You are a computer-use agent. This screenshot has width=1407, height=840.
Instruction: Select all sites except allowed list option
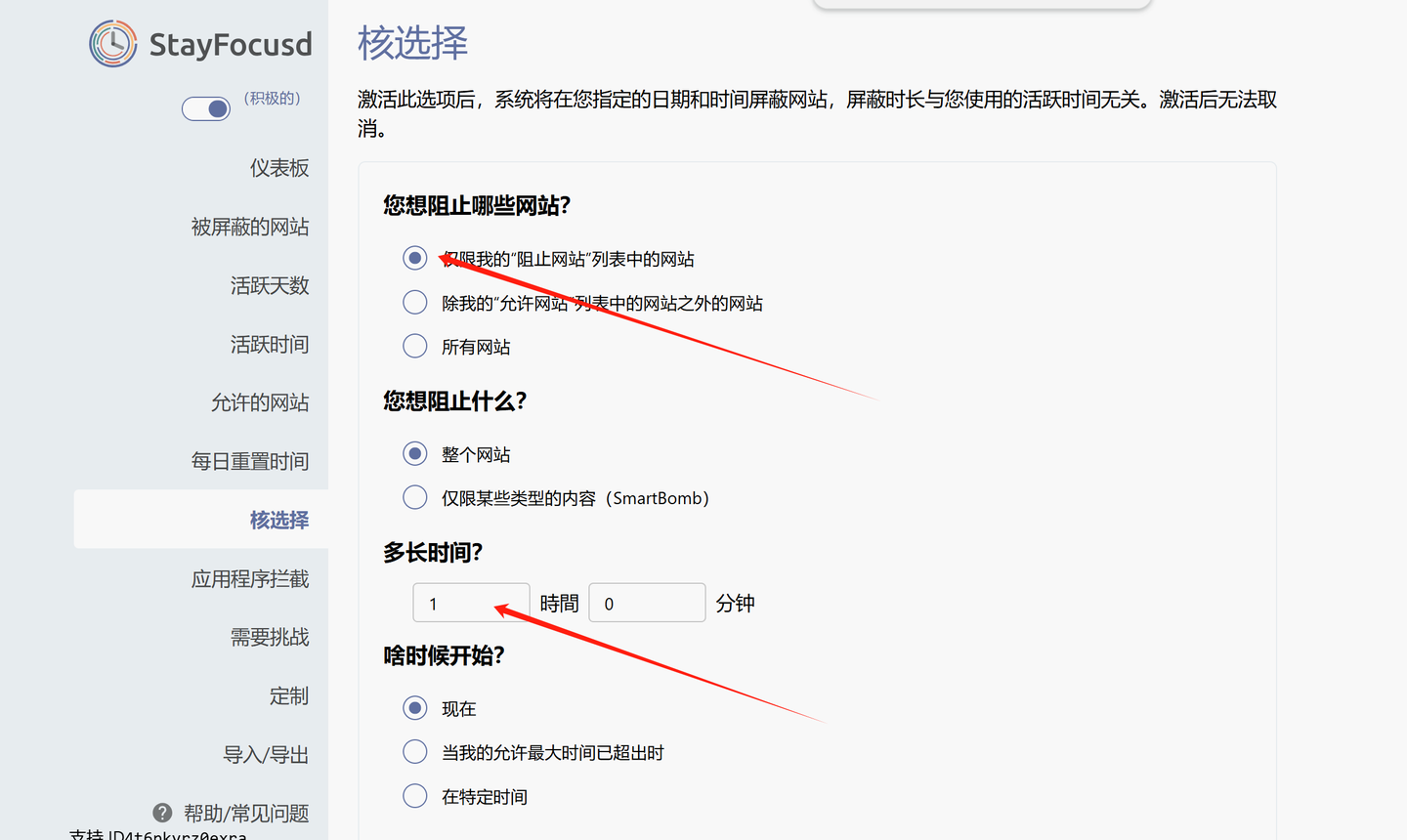click(415, 302)
